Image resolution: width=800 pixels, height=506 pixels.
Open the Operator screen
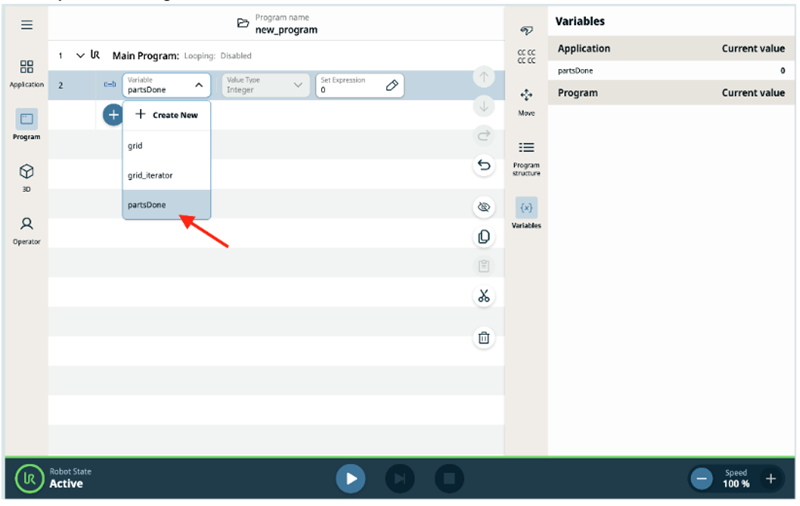coord(27,230)
